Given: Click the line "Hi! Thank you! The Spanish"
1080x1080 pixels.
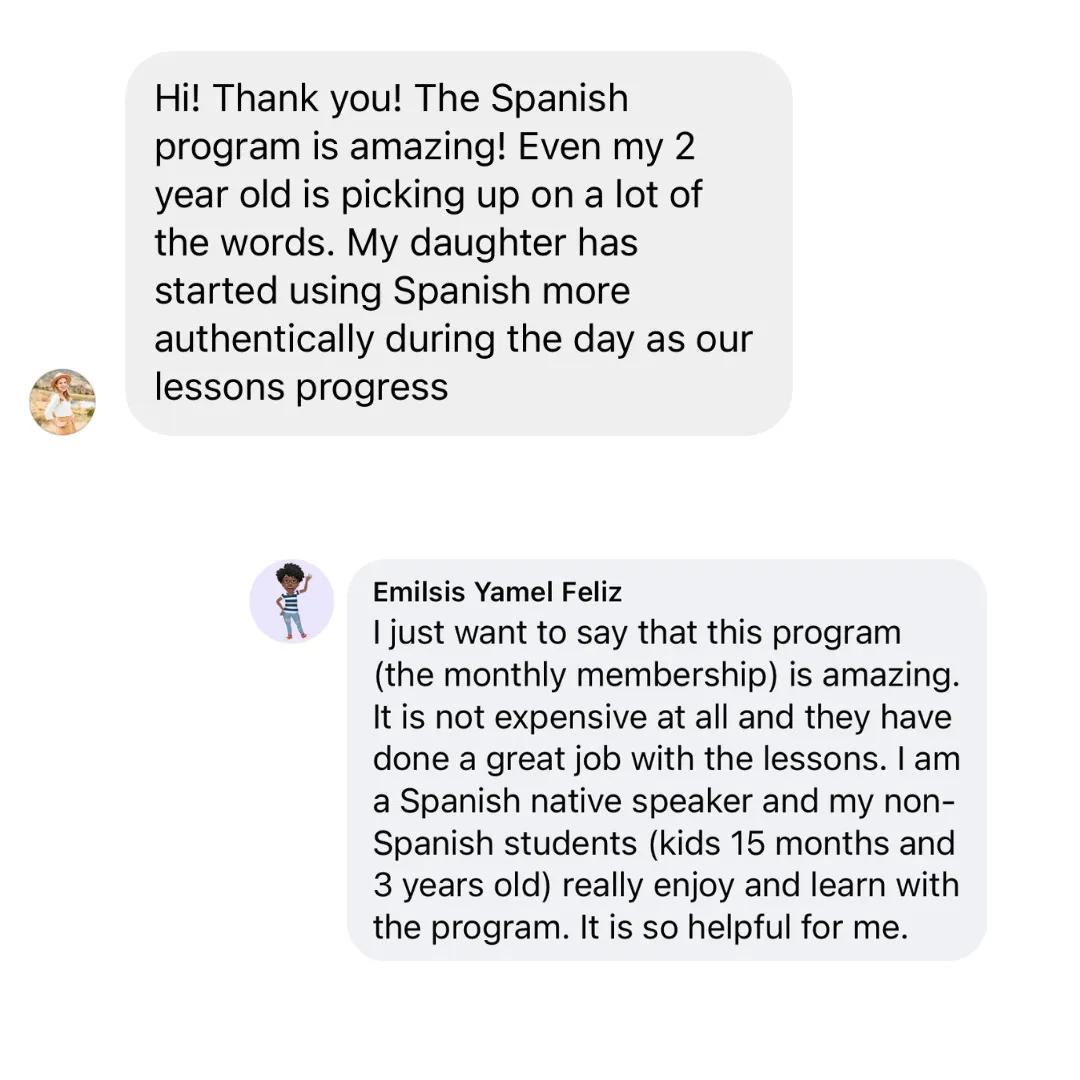Looking at the screenshot, I should coord(391,98).
